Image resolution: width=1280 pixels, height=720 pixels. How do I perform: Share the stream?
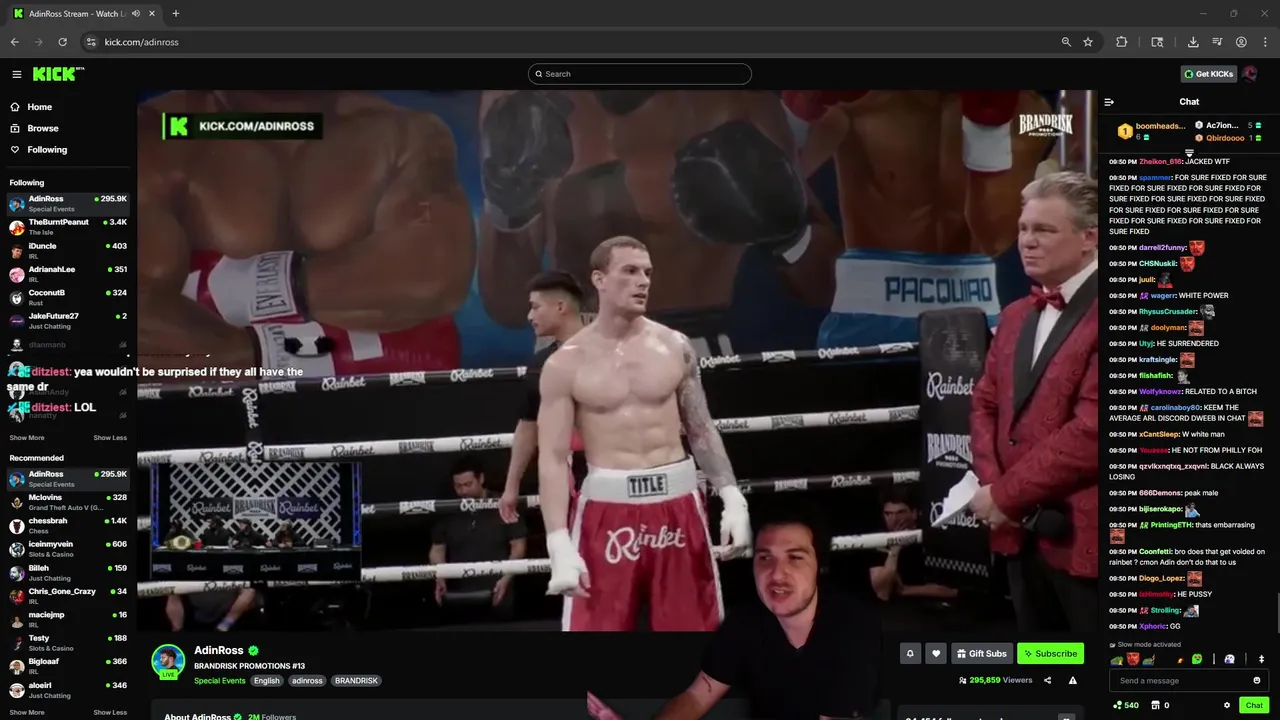[1047, 680]
